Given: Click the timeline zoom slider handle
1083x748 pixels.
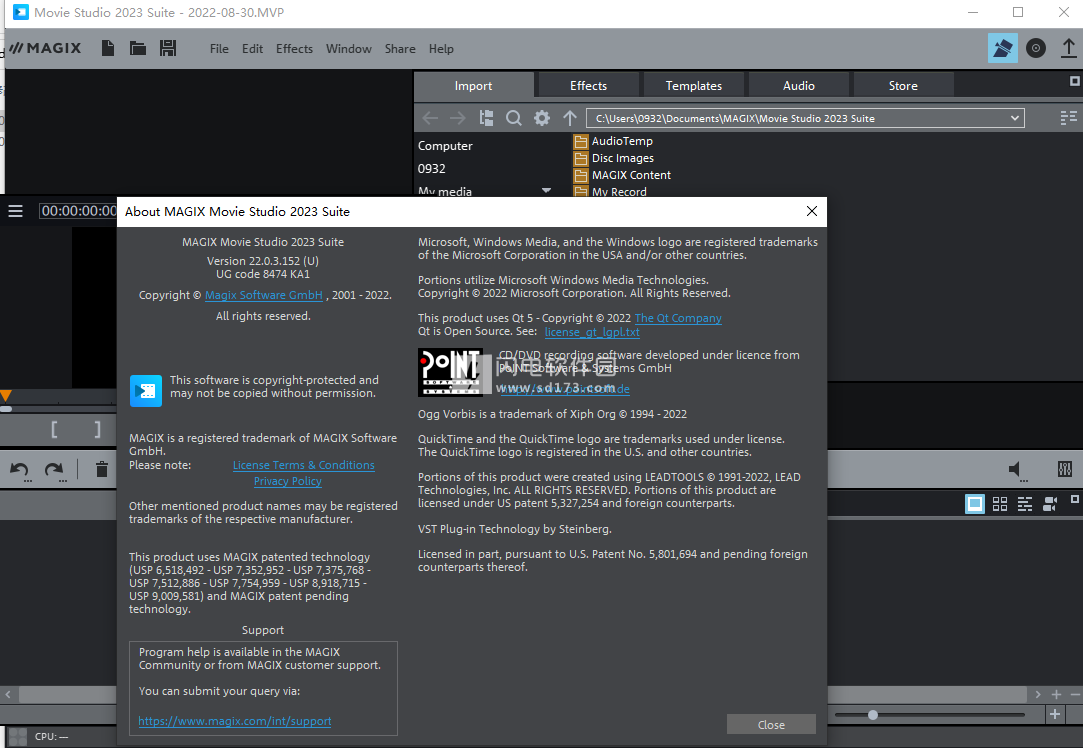Looking at the screenshot, I should (873, 715).
